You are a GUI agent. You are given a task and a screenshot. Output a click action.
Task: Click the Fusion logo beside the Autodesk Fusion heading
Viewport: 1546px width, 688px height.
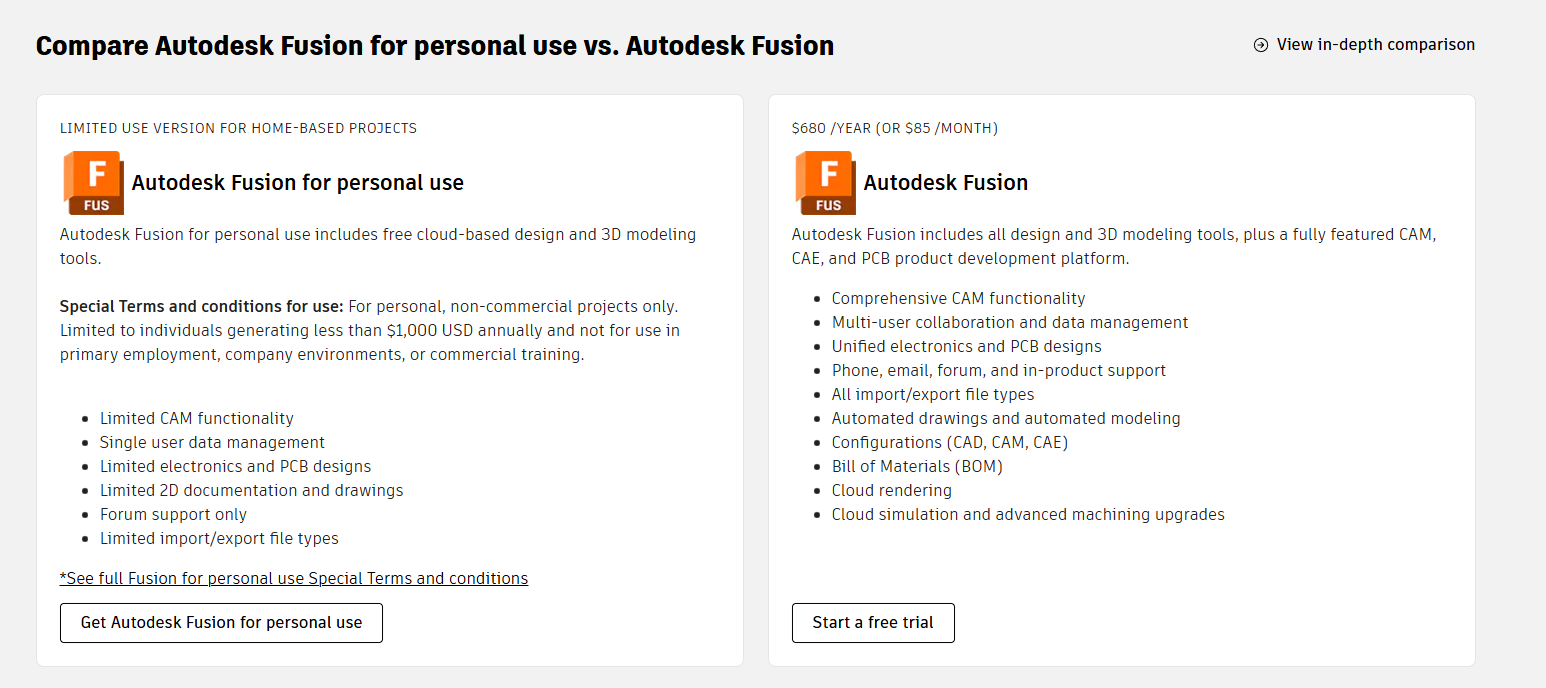(x=825, y=182)
